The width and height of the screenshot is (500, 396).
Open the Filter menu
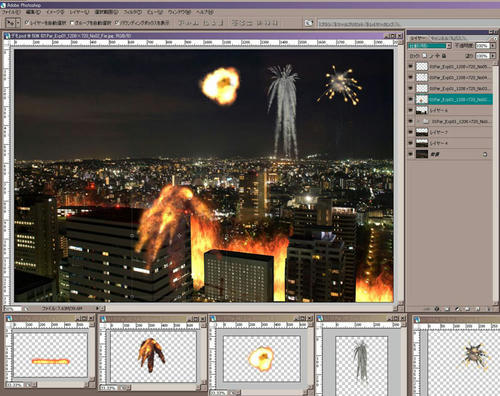(133, 12)
